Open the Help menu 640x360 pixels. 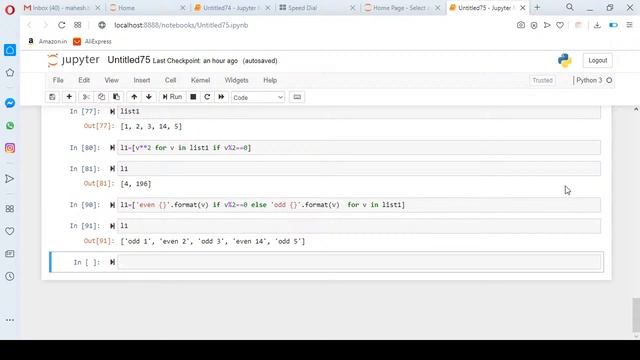coord(270,80)
